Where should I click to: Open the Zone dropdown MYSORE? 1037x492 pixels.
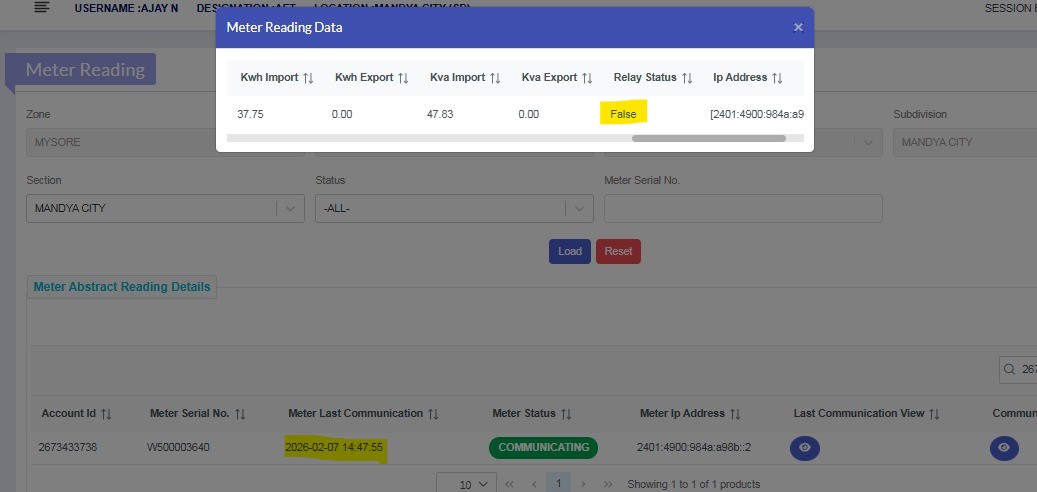click(165, 142)
